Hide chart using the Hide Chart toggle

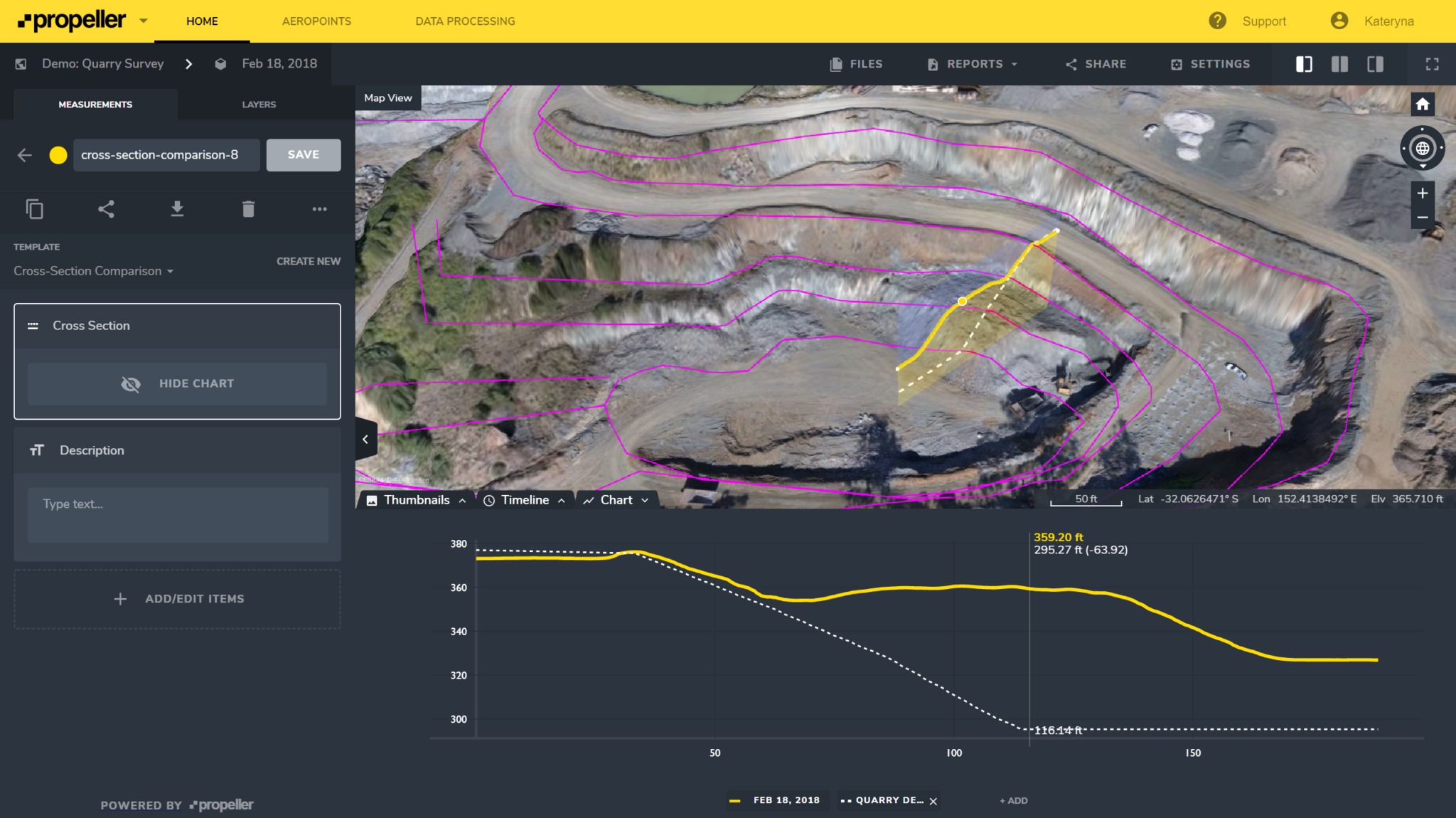tap(177, 383)
